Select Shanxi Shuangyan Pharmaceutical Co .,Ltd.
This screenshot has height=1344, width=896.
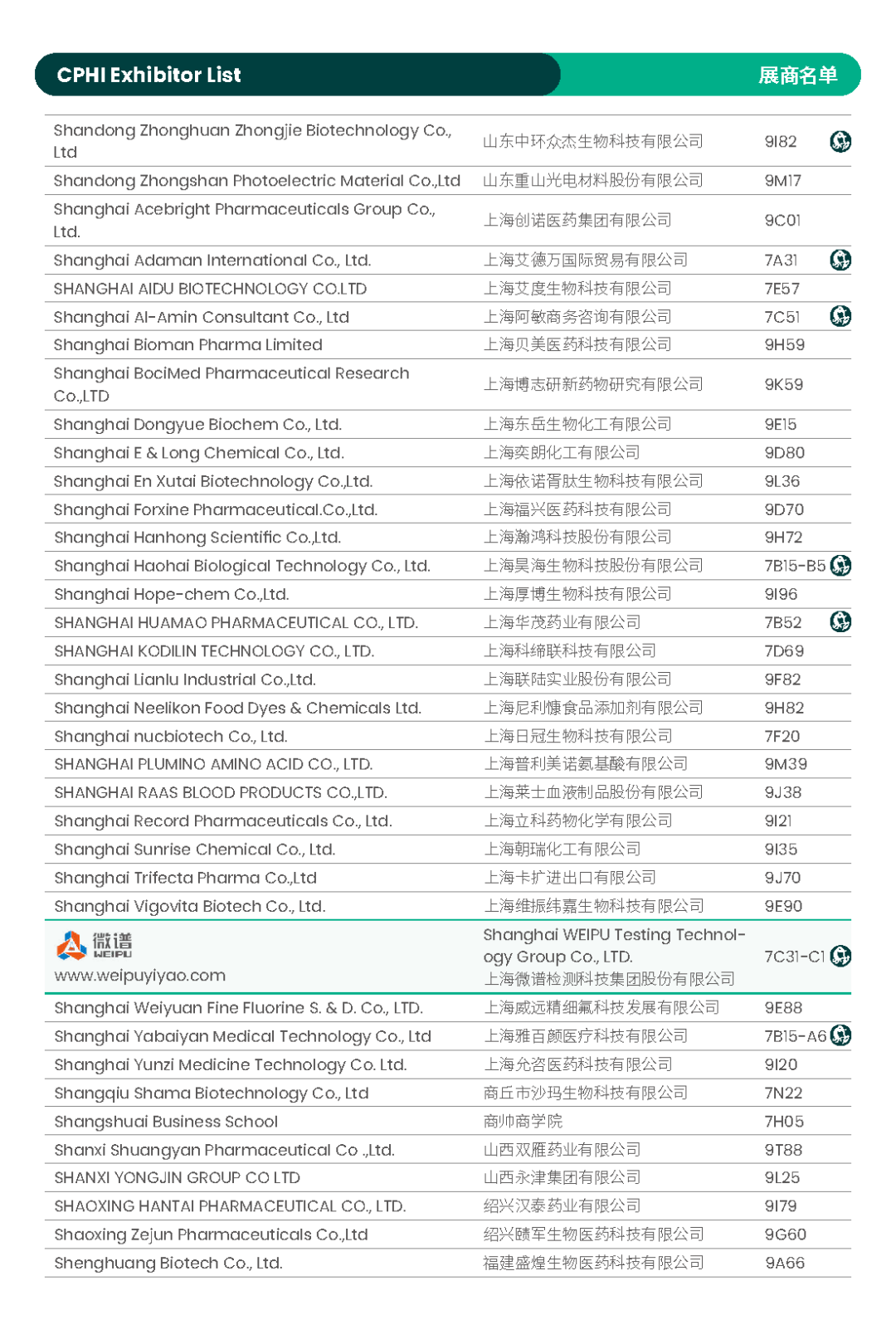tap(224, 1150)
